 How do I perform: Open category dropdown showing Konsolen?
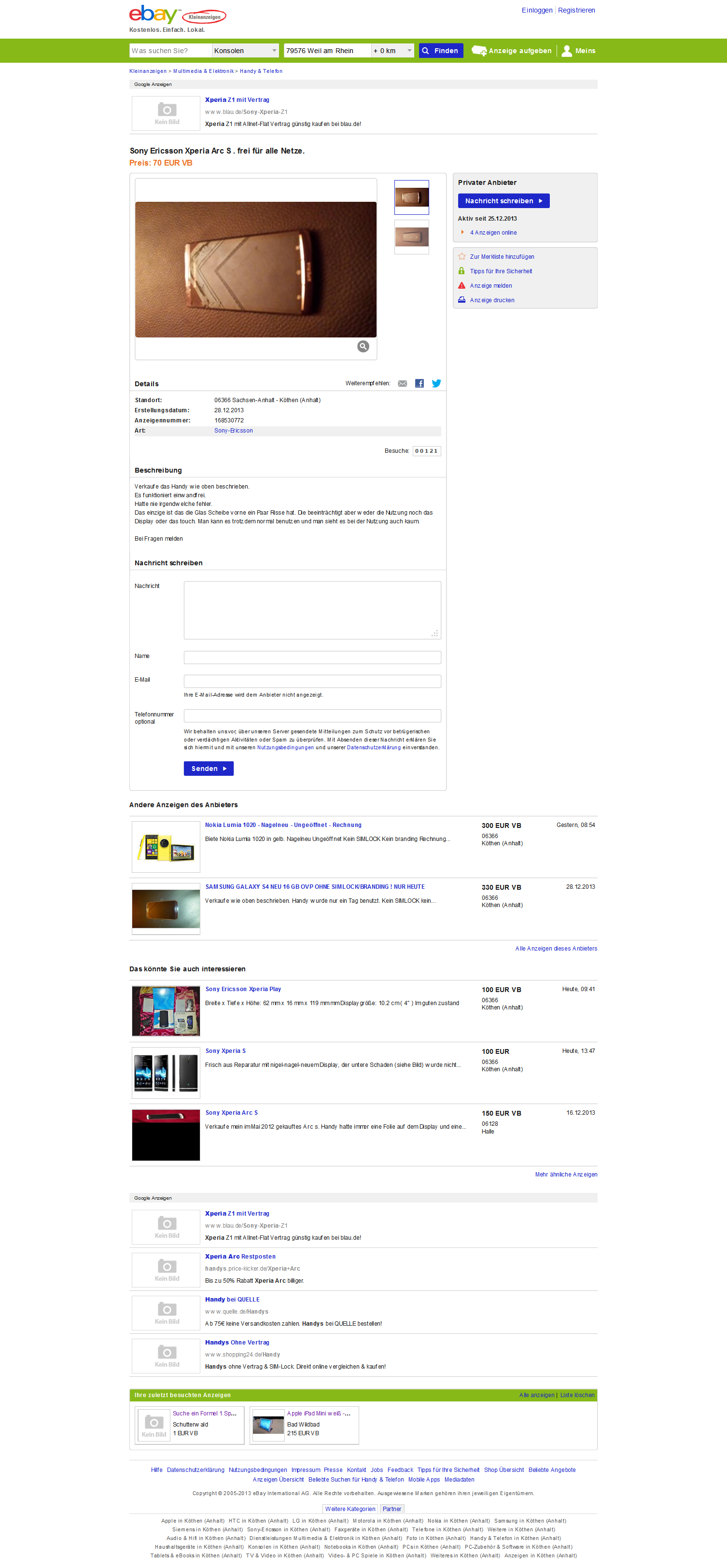click(245, 51)
